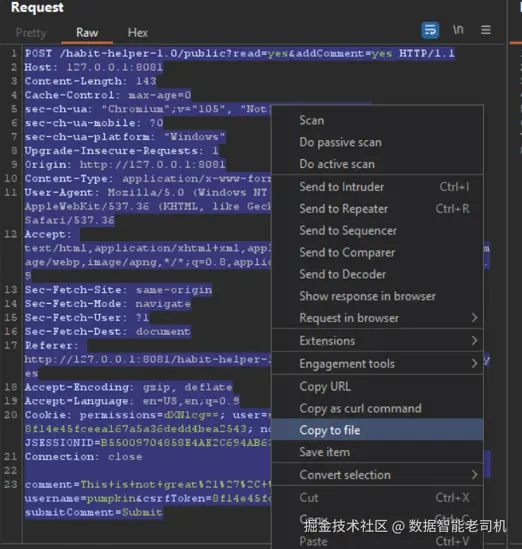Choose Cut from the context menu
522x549 pixels.
point(377,498)
